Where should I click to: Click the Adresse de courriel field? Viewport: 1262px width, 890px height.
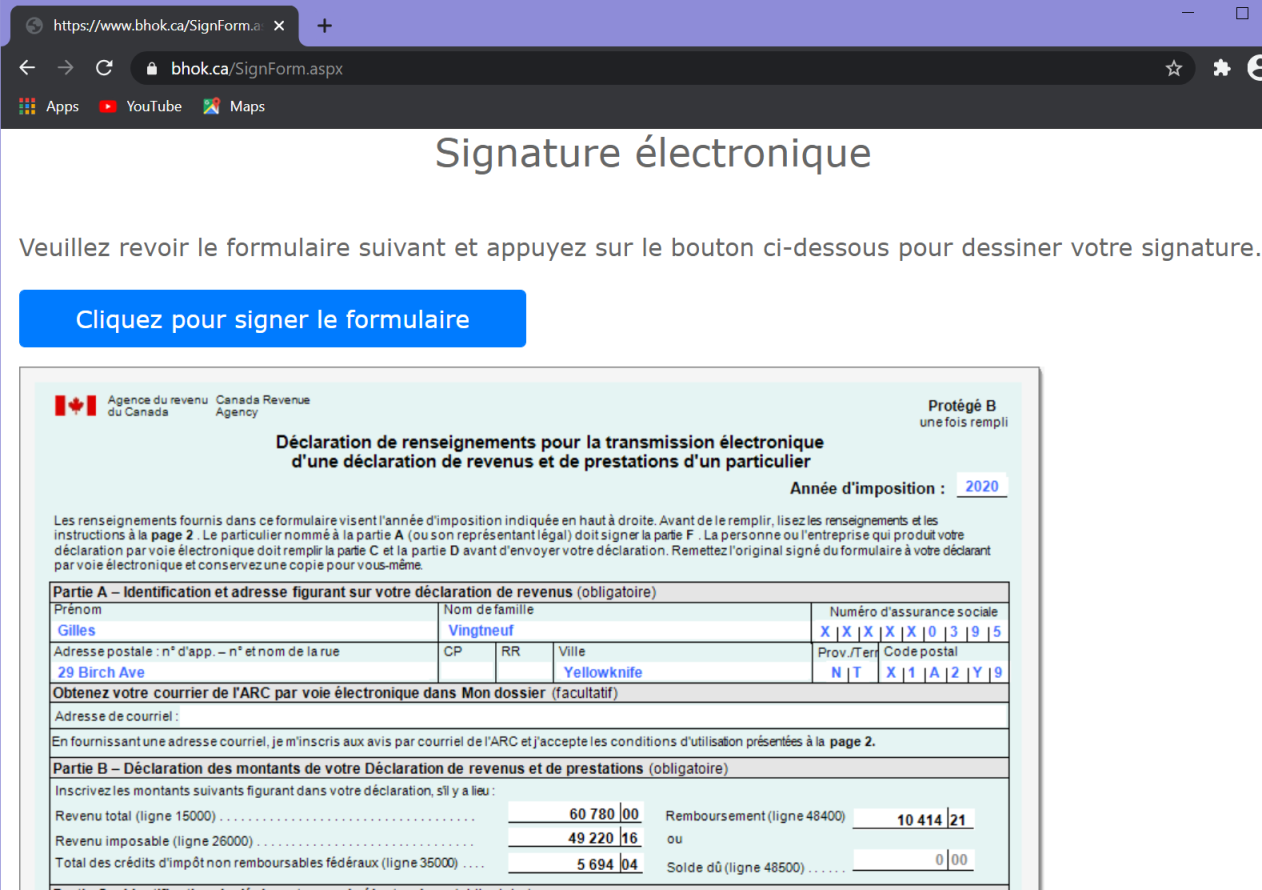(590, 716)
